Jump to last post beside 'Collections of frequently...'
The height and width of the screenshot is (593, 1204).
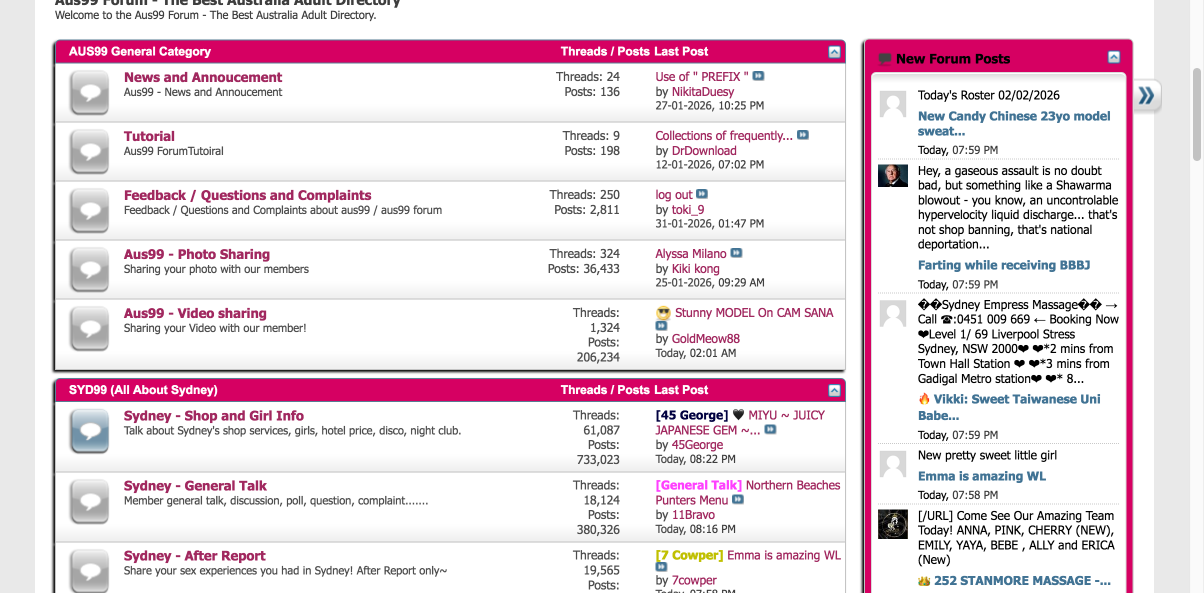[802, 135]
